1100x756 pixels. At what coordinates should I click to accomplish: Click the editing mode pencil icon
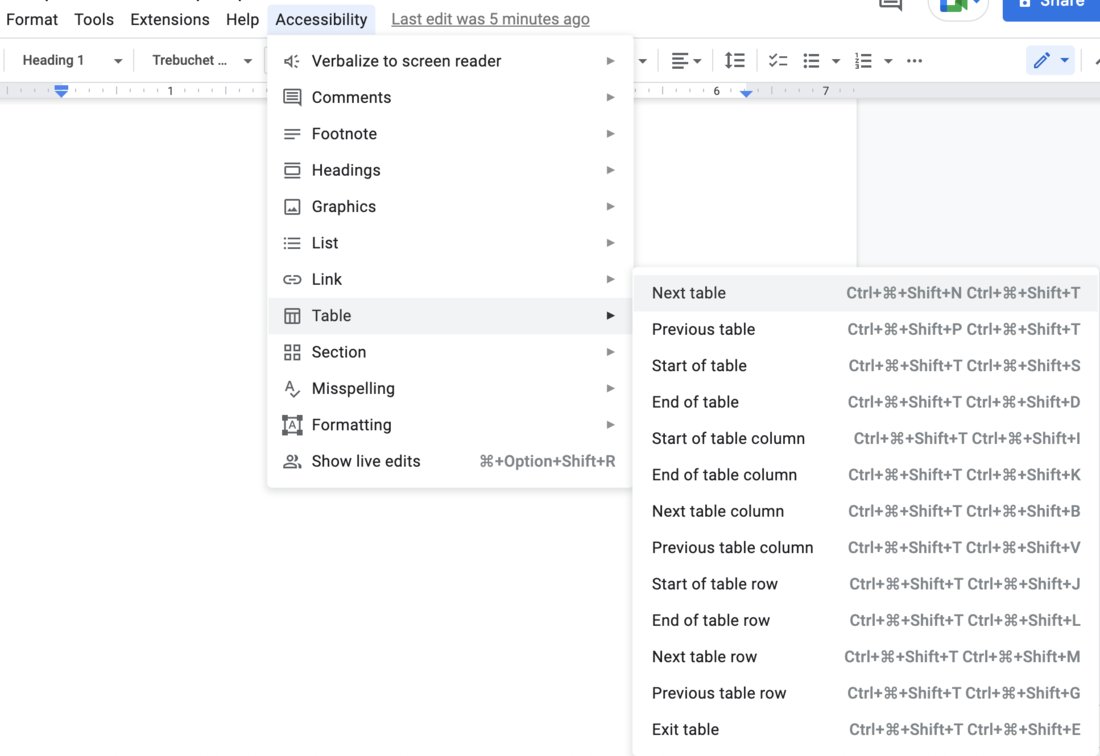[1042, 61]
